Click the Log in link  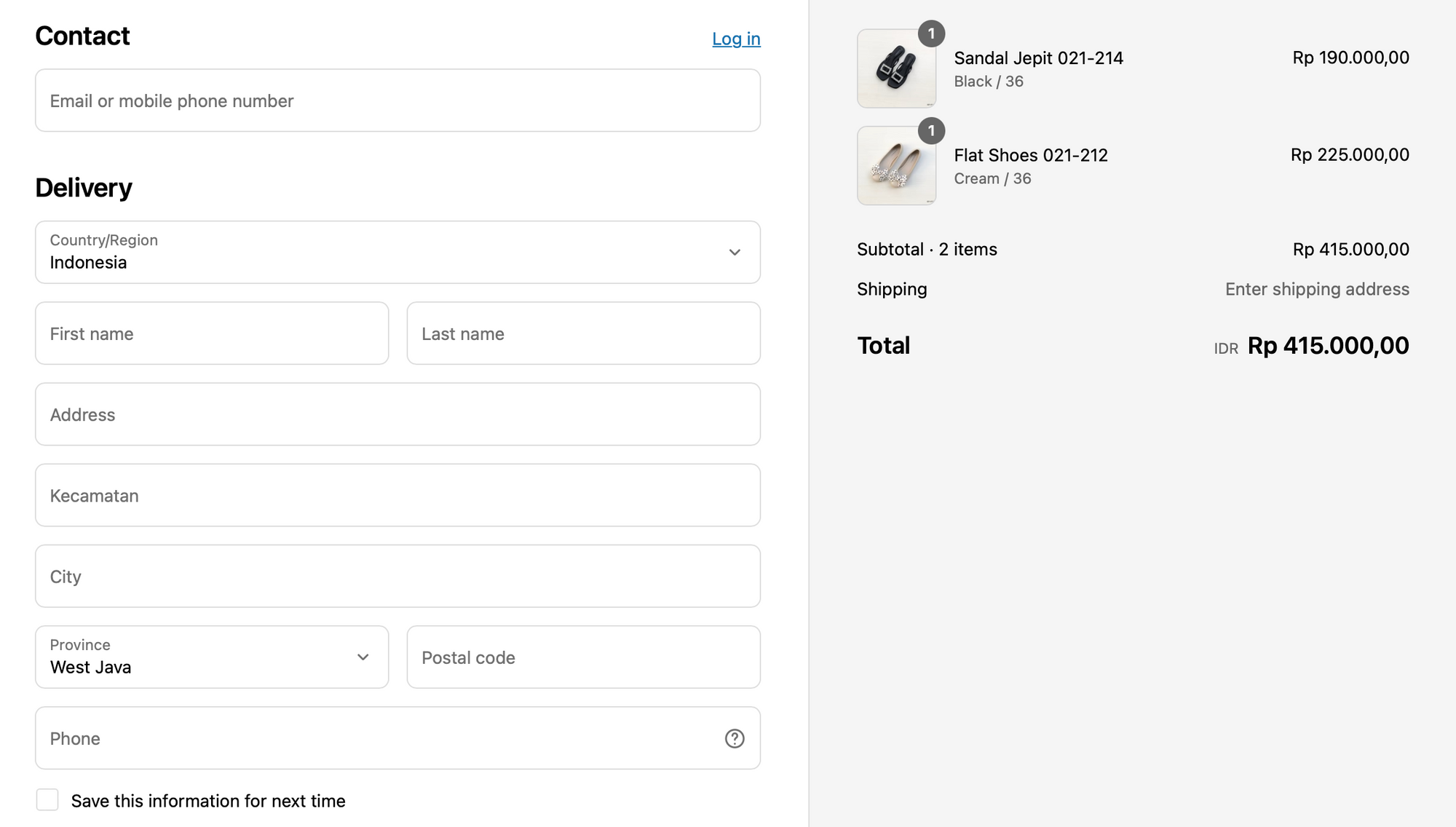[x=736, y=39]
